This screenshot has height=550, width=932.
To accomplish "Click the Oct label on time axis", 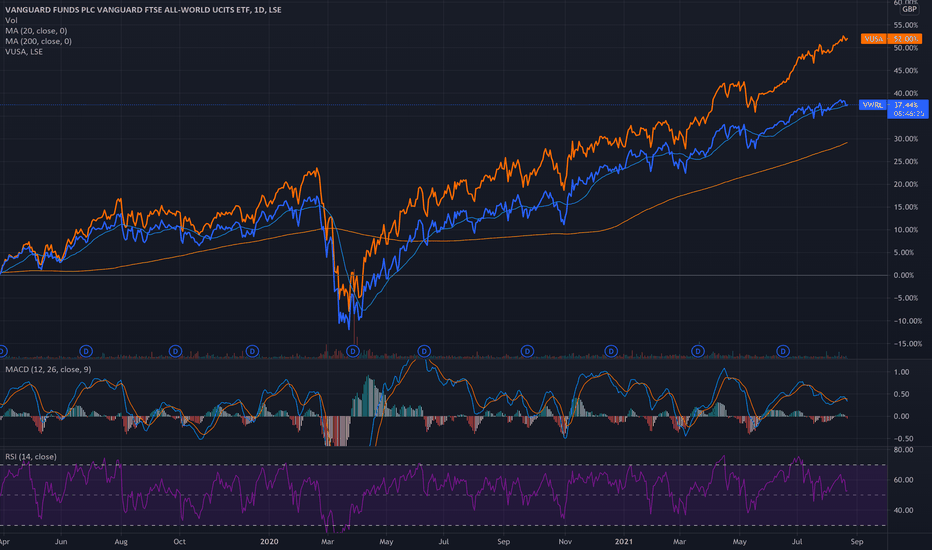I will click(x=180, y=542).
